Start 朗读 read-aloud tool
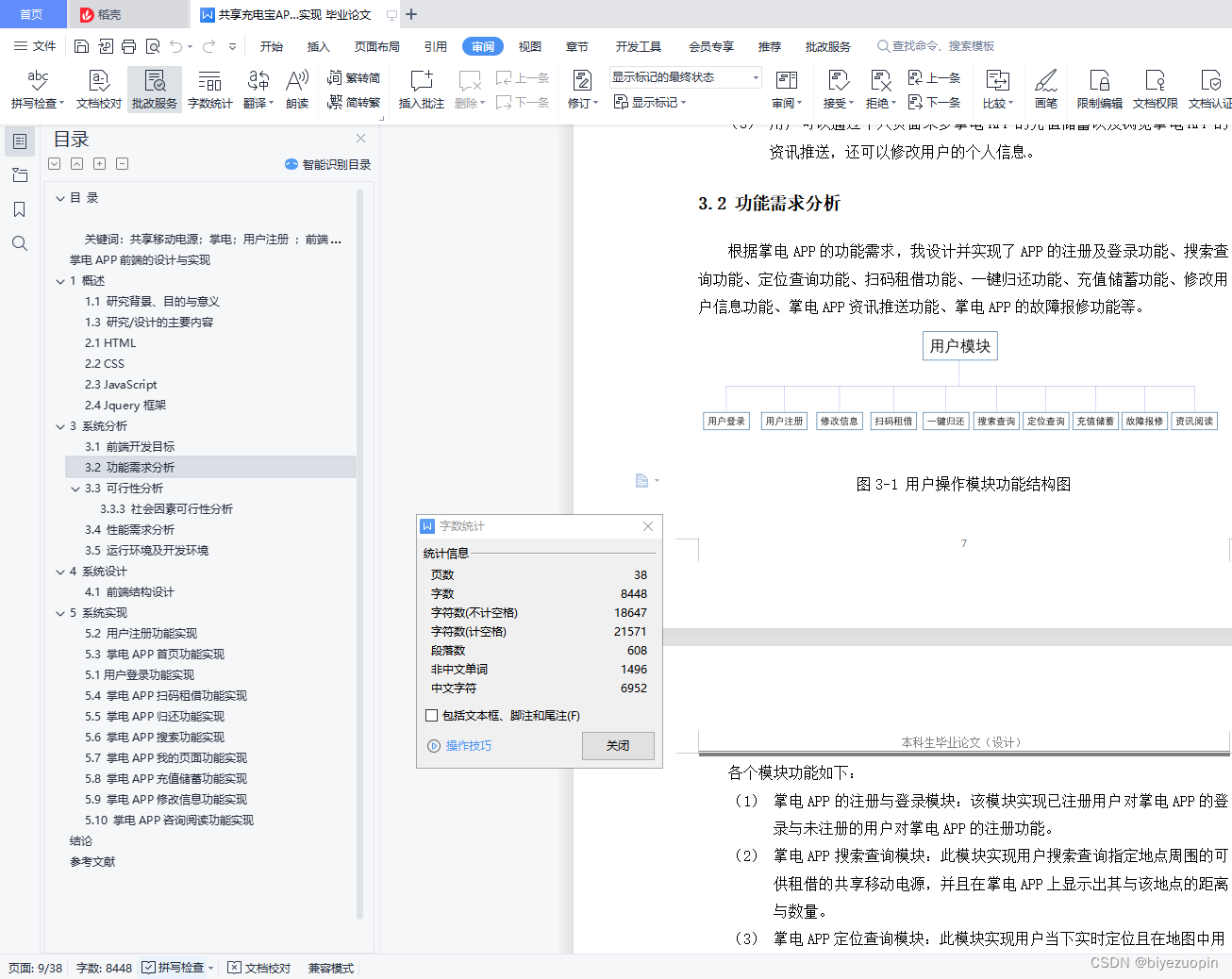Viewport: 1232px width, 979px height. [297, 90]
